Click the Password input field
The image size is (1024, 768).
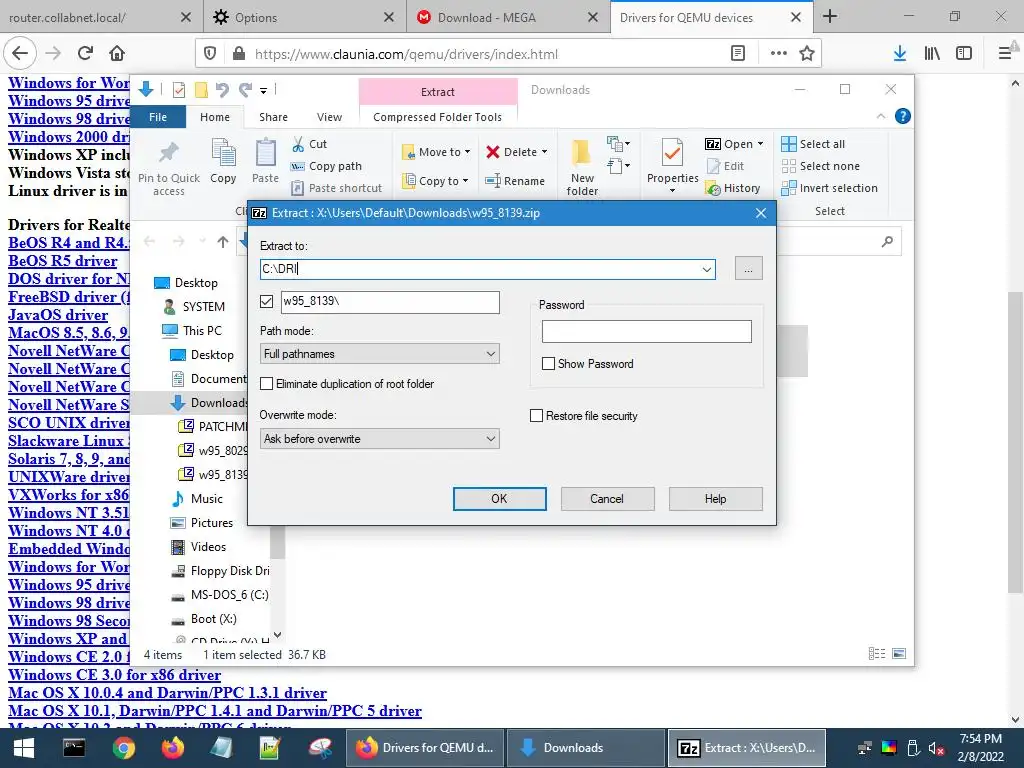[647, 331]
